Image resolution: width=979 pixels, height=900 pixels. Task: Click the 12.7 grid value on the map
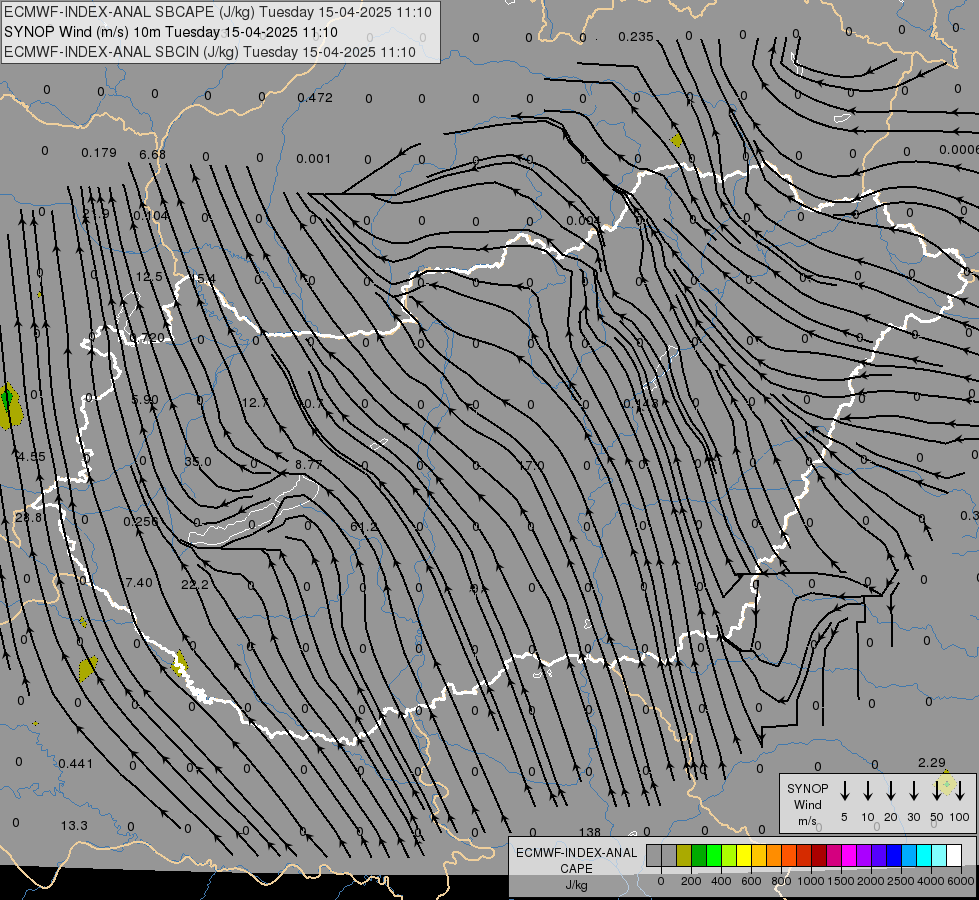pyautogui.click(x=255, y=403)
